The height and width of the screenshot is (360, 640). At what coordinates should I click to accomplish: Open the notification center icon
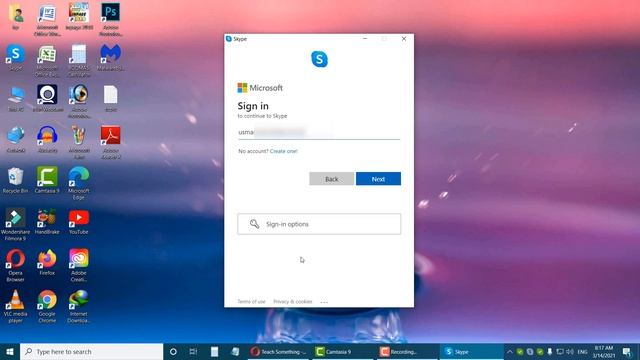click(627, 351)
